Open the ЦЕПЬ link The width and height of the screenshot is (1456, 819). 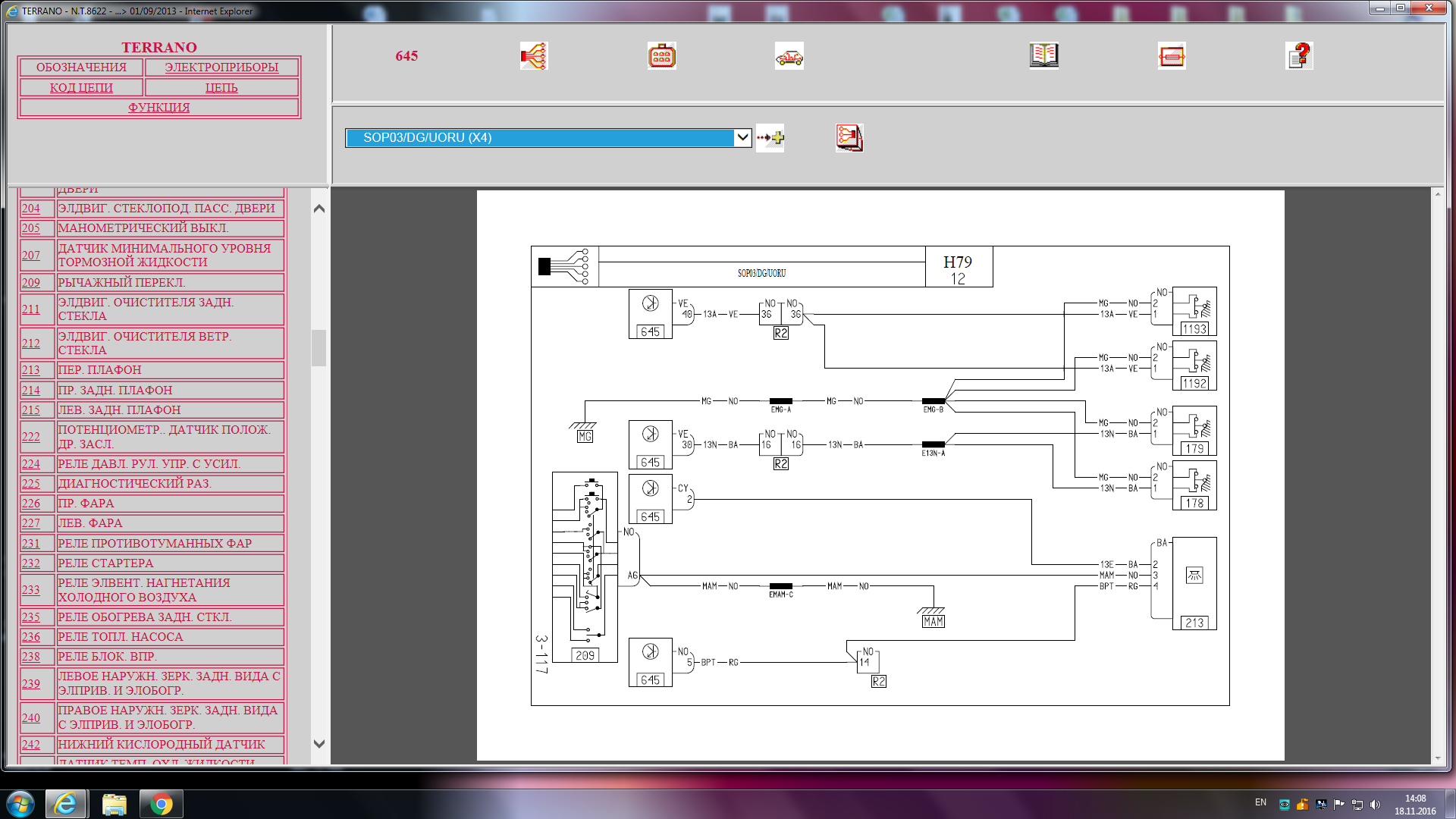221,87
